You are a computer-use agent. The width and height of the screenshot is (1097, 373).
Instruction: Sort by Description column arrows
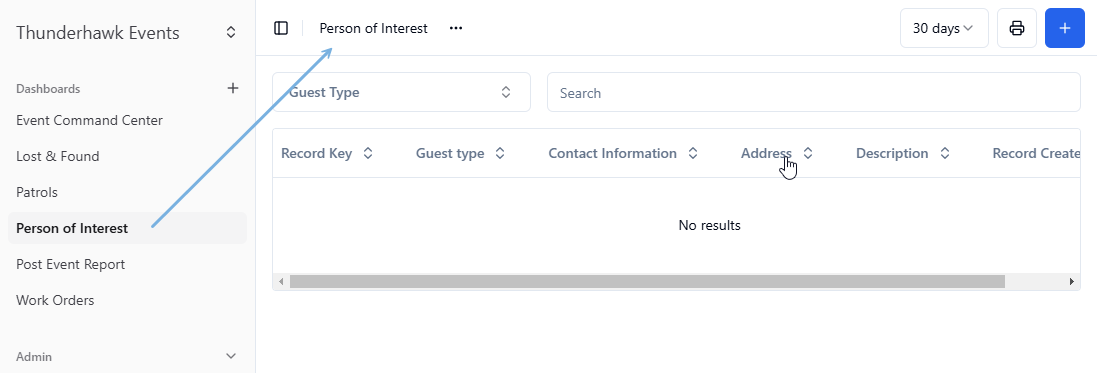click(944, 153)
